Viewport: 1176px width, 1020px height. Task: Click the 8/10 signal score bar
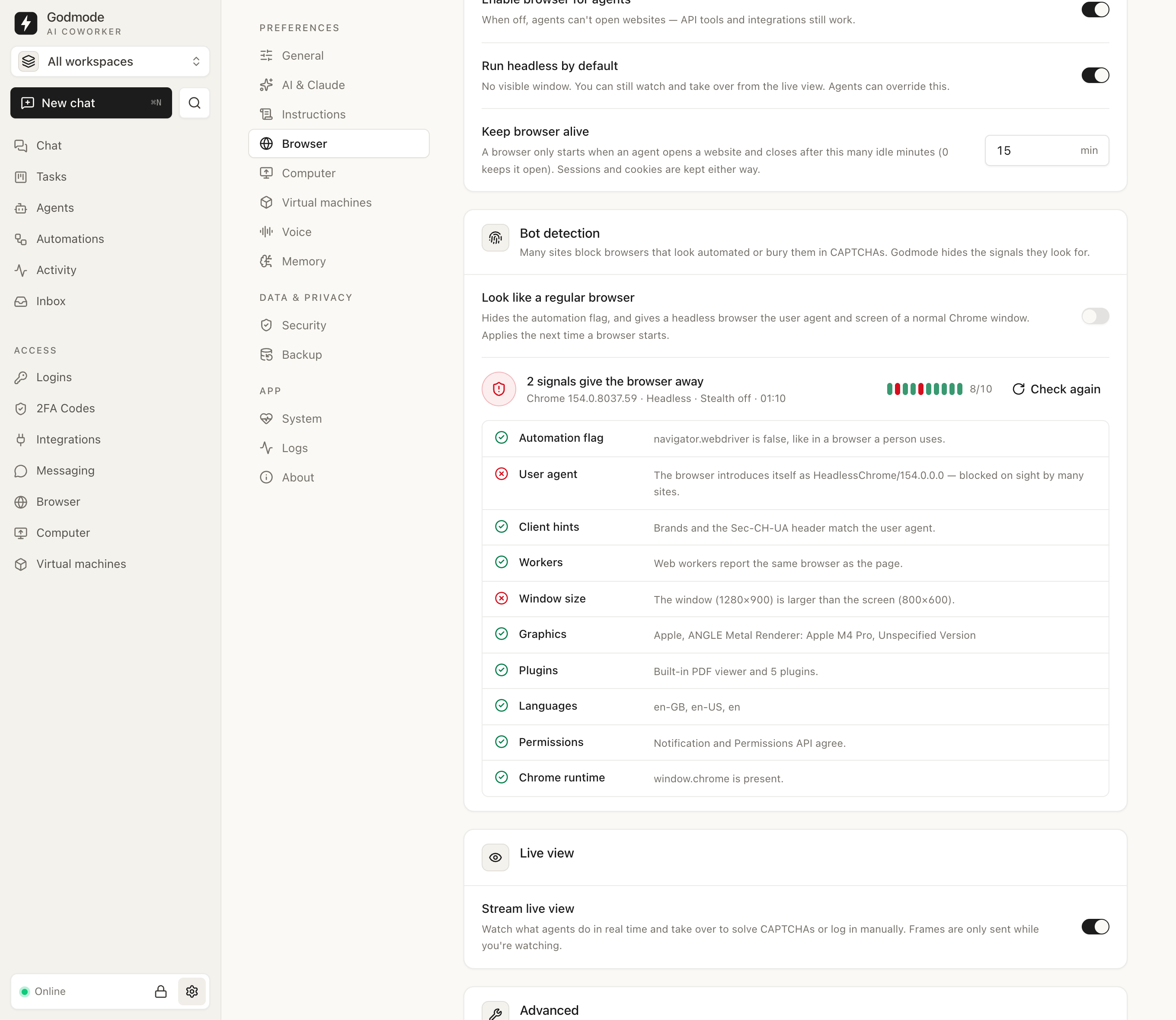click(924, 389)
